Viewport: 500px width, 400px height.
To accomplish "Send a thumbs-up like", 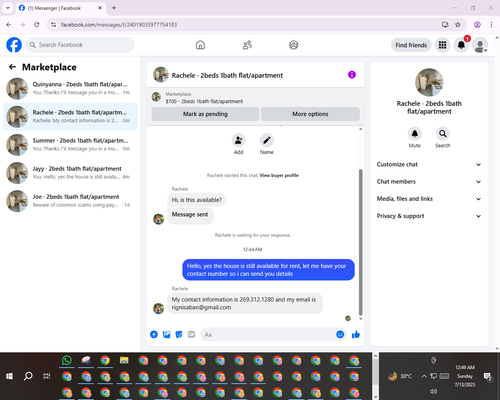I will point(356,334).
